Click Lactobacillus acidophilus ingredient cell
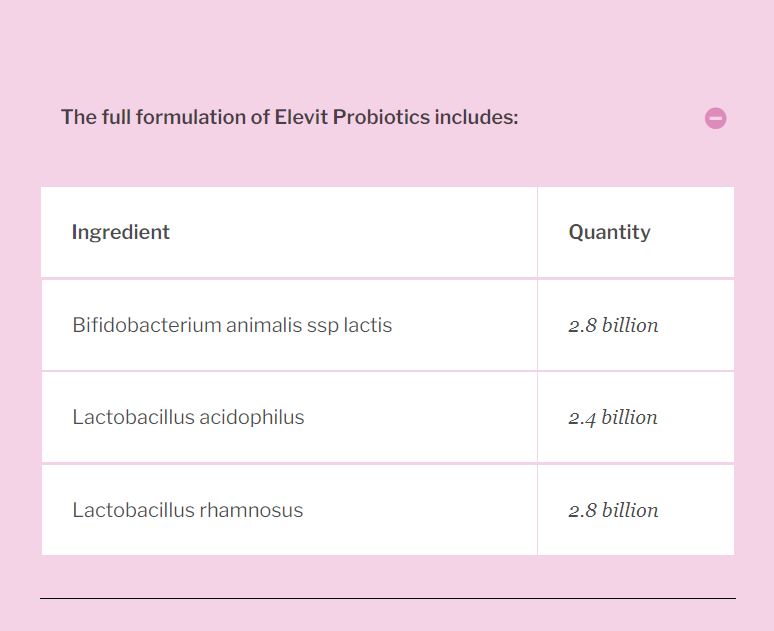 [289, 417]
